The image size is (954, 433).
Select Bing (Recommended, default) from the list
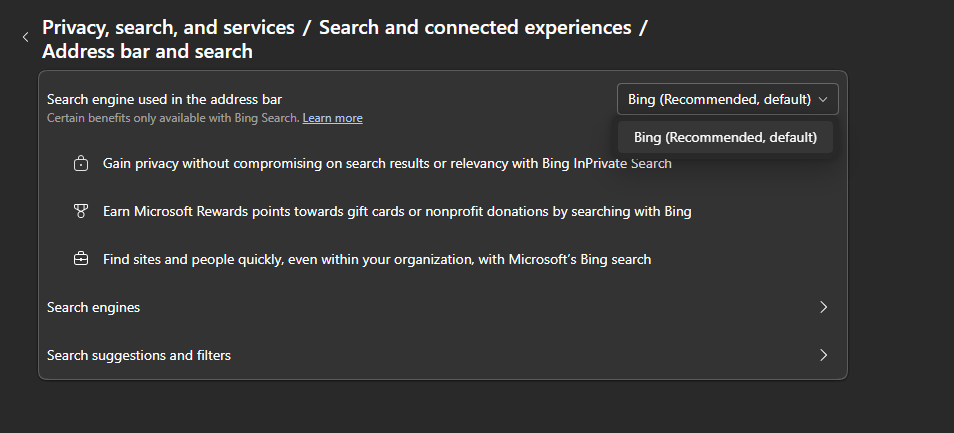pyautogui.click(x=725, y=137)
